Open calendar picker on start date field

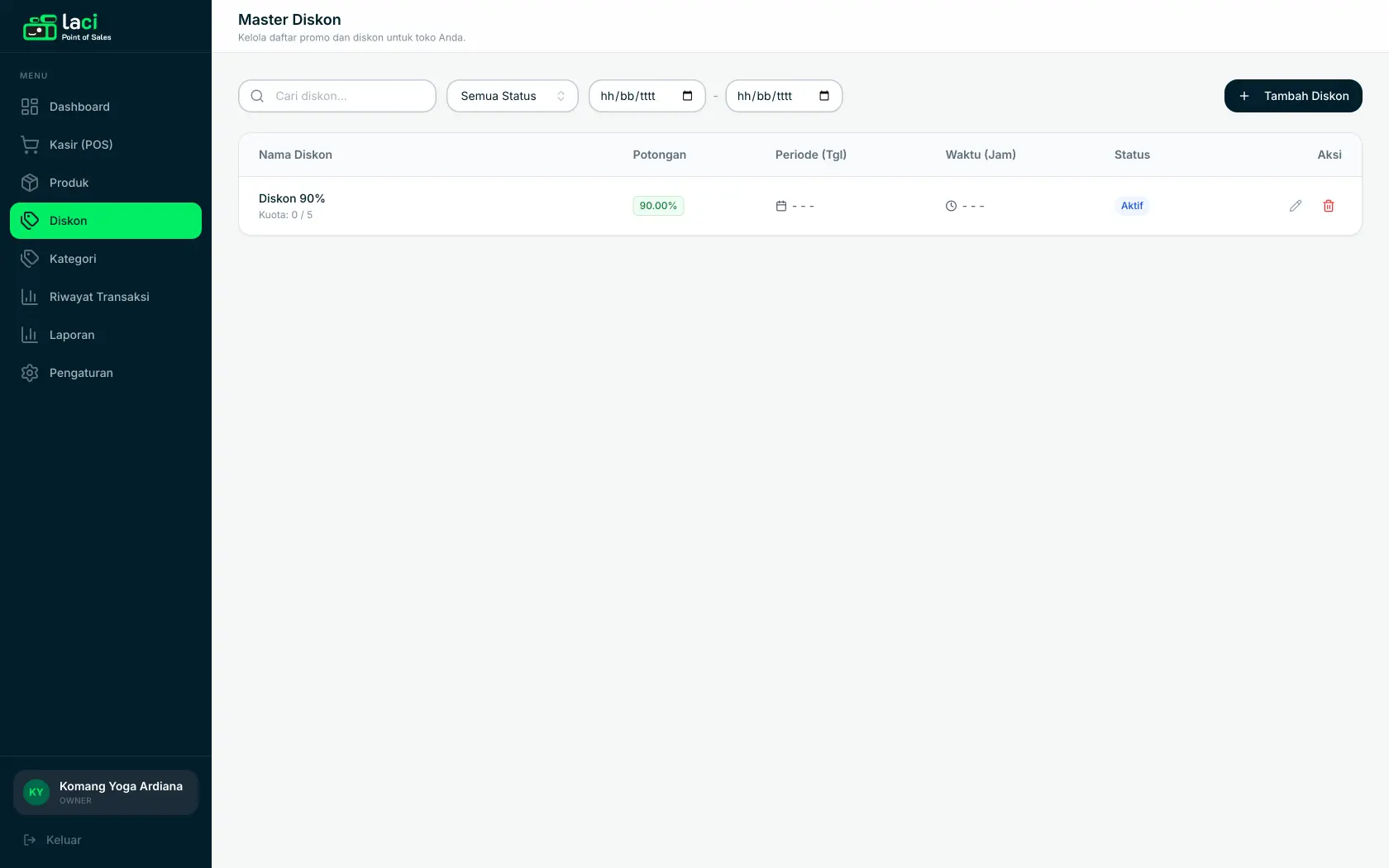coord(687,96)
